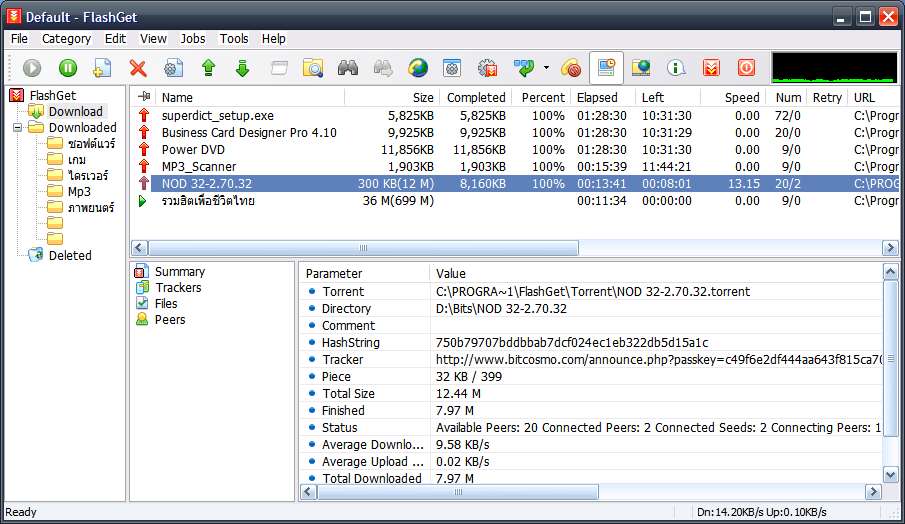Select the NOD 32-2.70.32 row
The image size is (905, 524).
[517, 184]
